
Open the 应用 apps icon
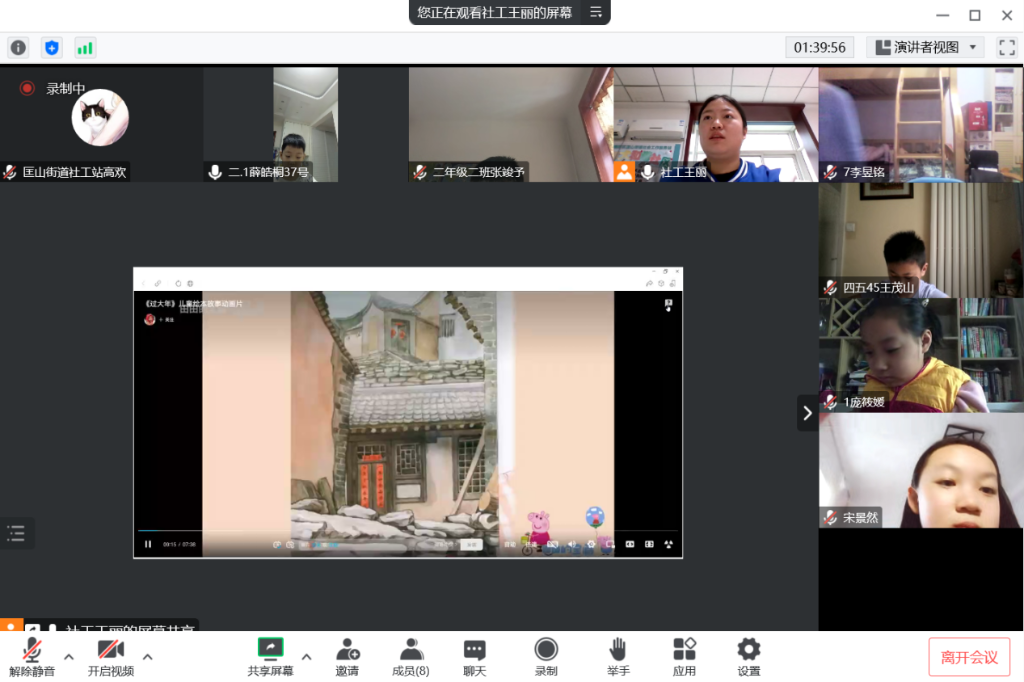(684, 656)
